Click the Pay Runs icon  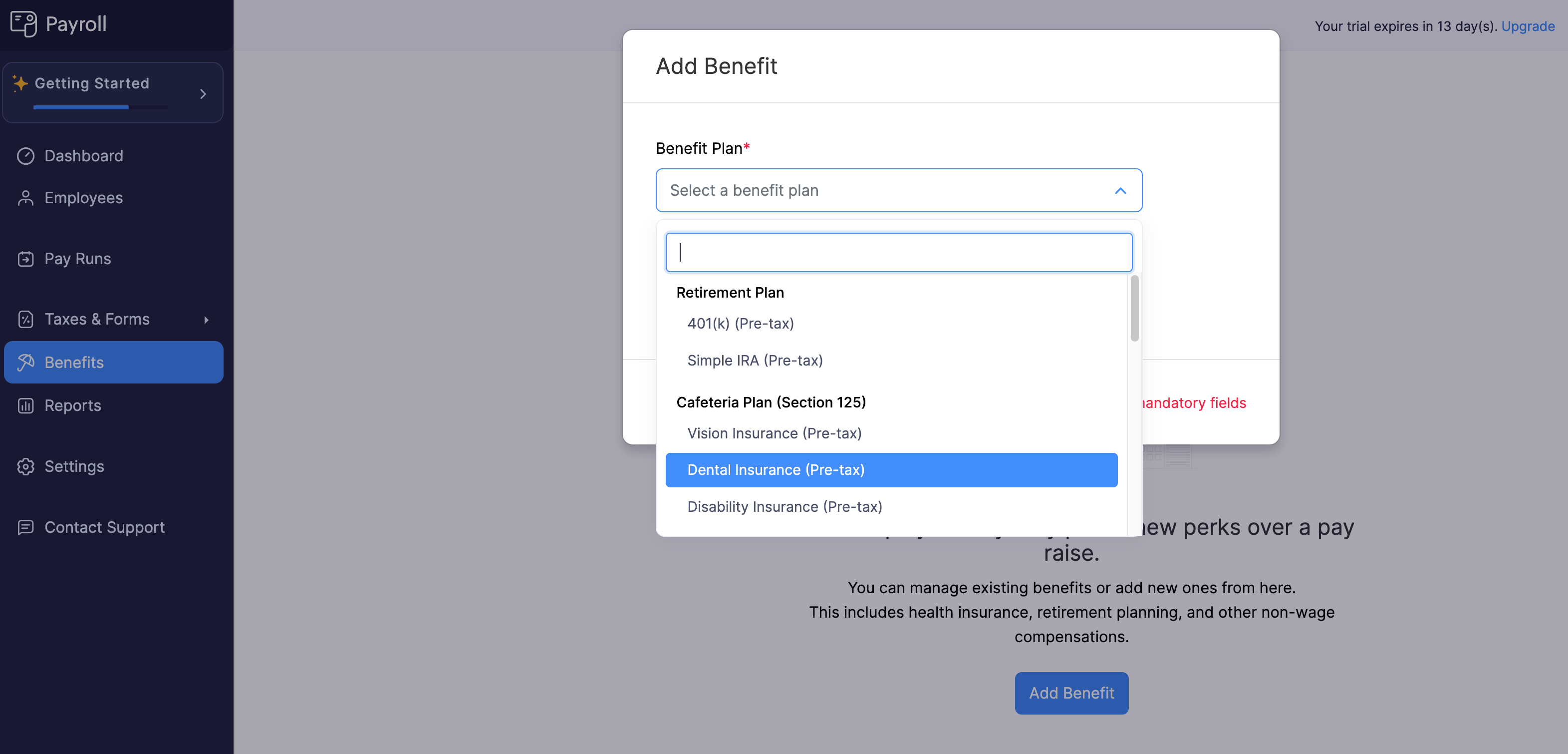click(x=25, y=258)
